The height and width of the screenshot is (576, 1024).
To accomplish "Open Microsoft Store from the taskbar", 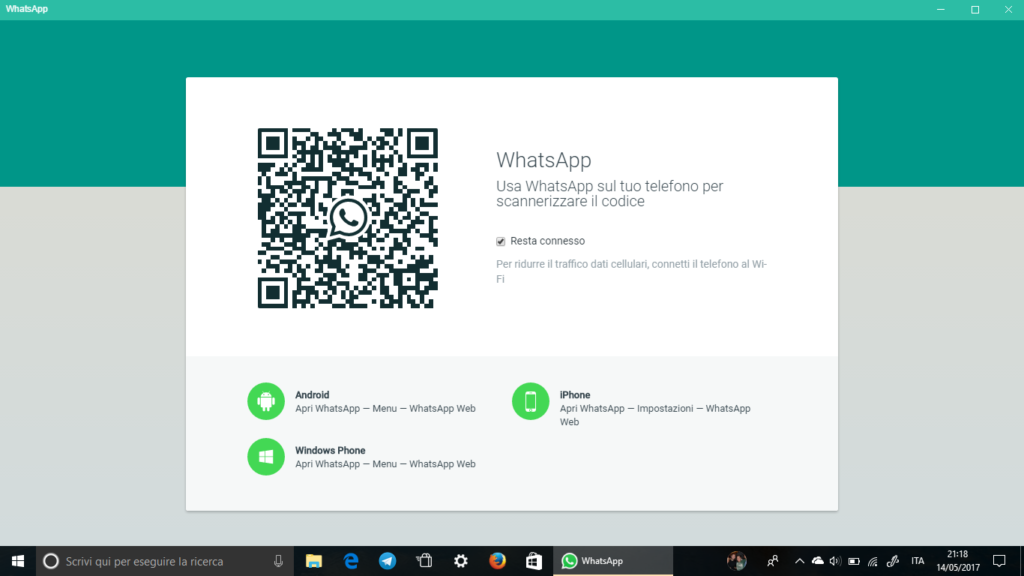I will (x=534, y=561).
